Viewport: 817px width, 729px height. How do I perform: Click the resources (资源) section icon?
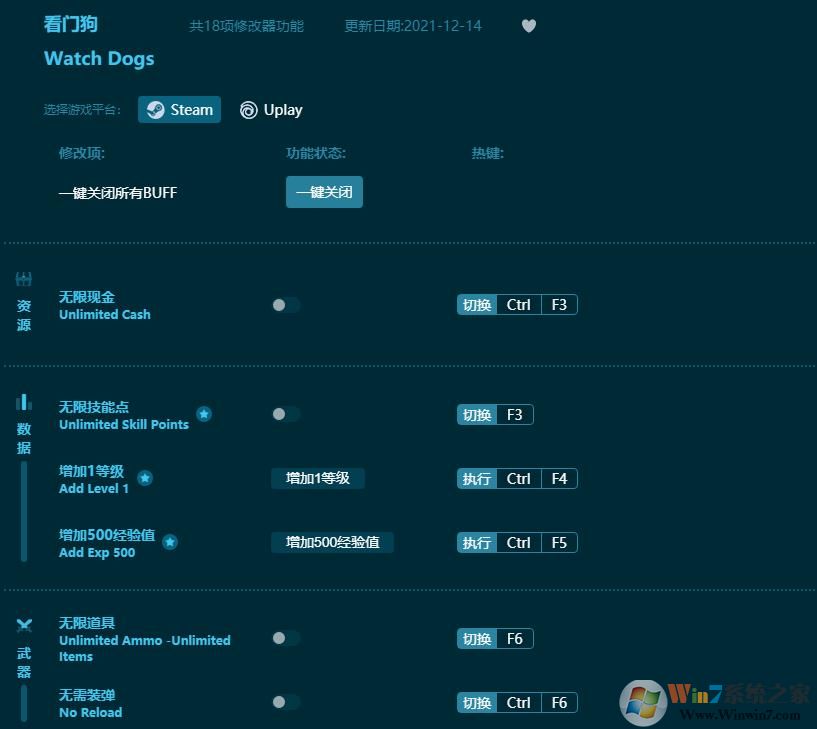point(24,279)
